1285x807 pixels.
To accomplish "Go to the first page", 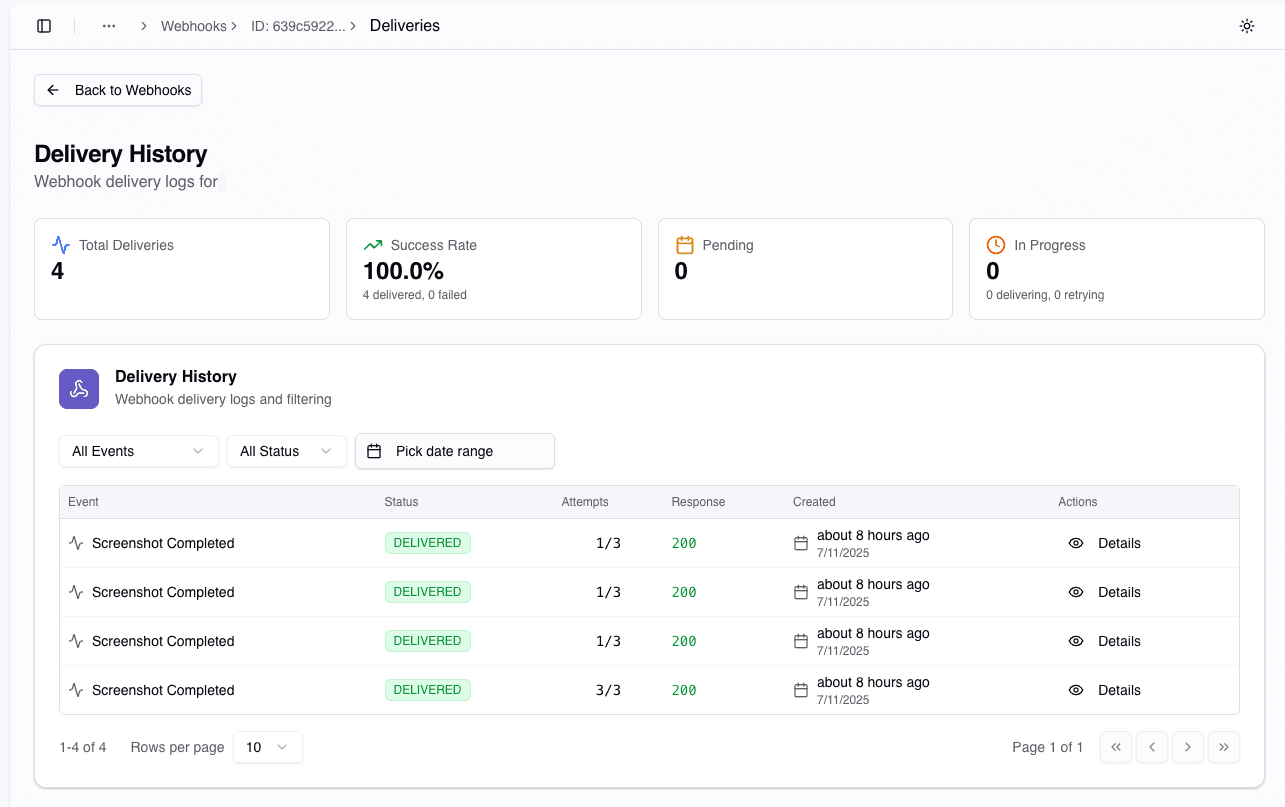I will 1116,747.
